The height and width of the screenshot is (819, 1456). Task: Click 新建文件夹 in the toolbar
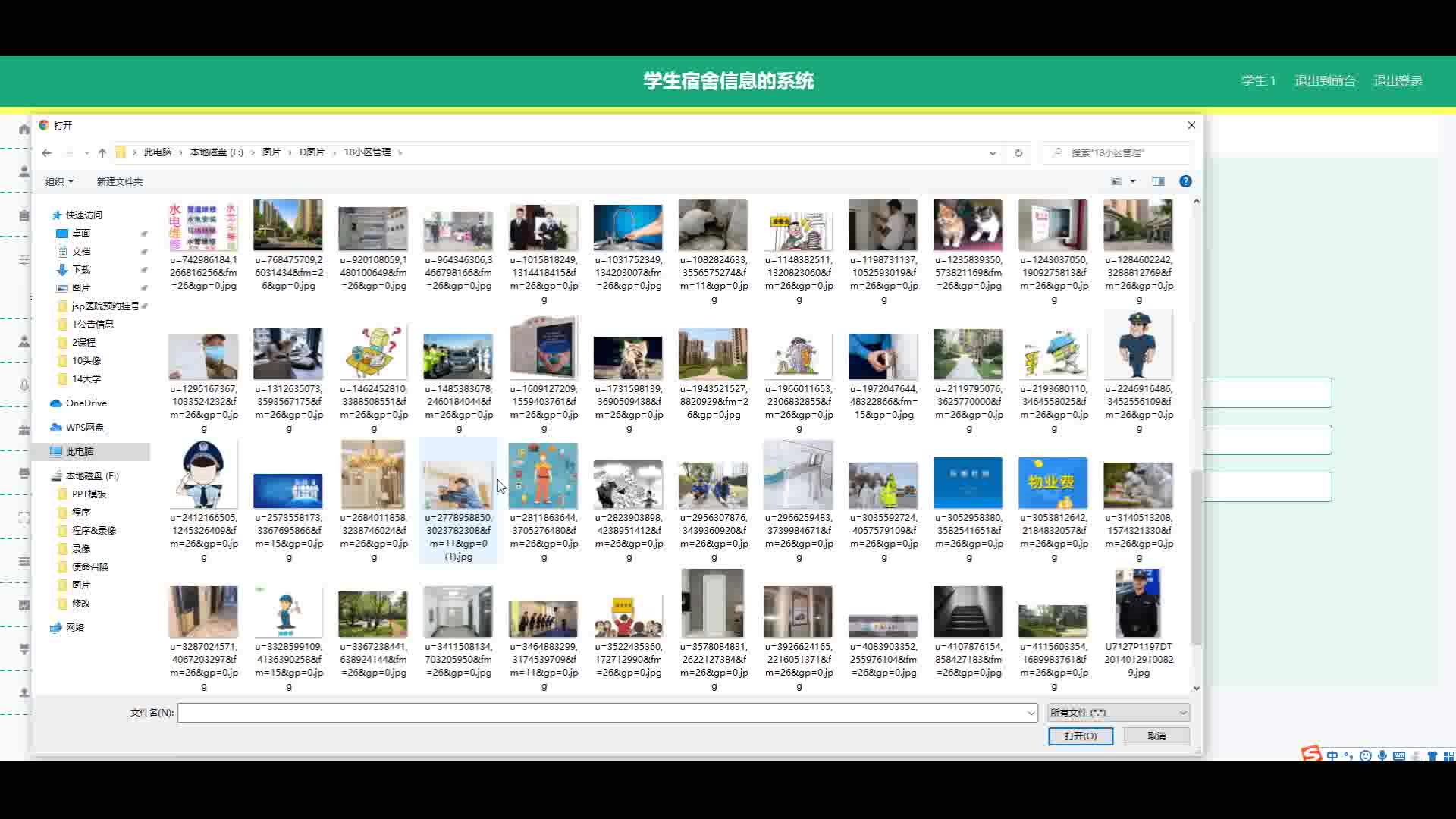(x=119, y=182)
